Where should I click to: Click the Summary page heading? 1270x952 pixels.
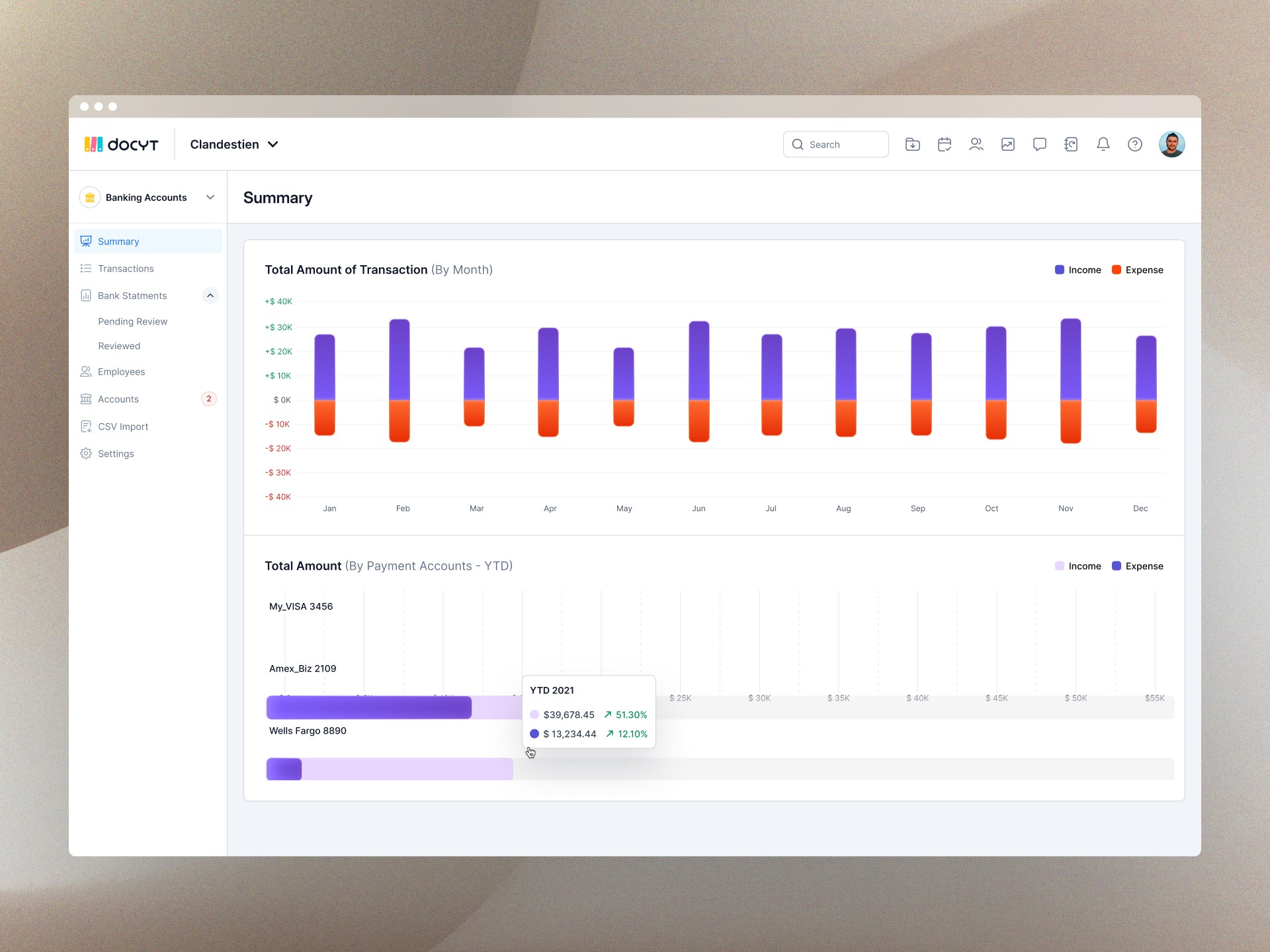278,198
